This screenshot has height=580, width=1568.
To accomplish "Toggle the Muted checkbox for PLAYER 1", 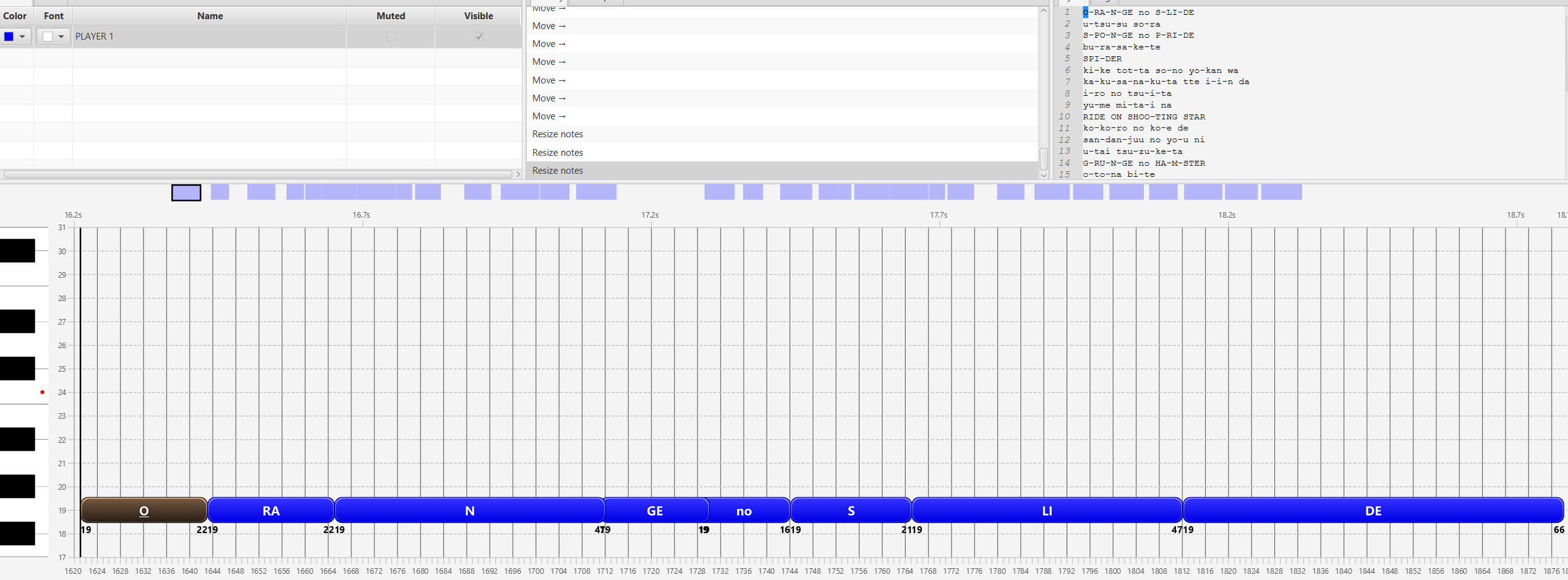I will [x=391, y=36].
